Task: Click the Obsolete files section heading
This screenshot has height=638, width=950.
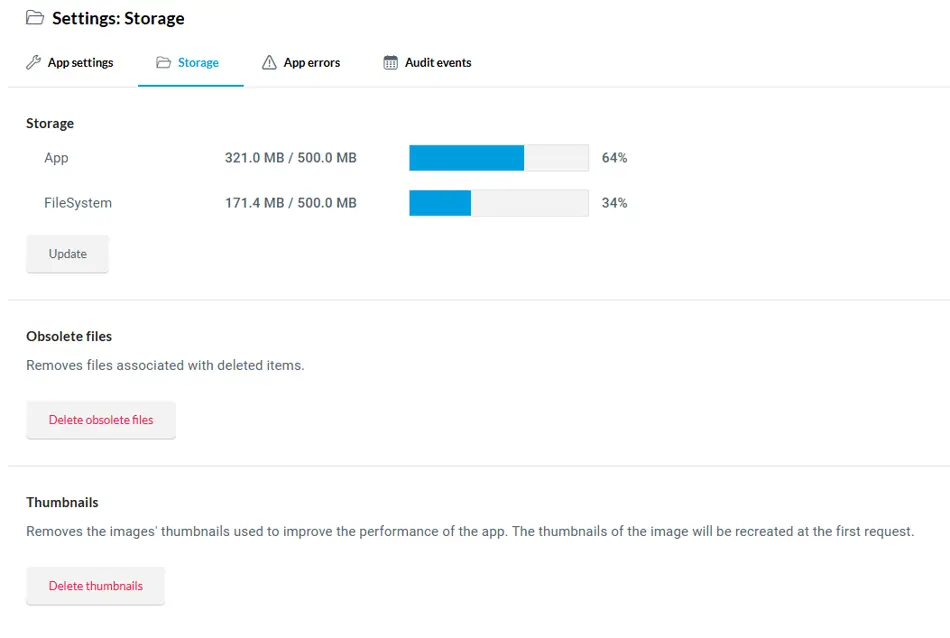Action: [x=69, y=336]
